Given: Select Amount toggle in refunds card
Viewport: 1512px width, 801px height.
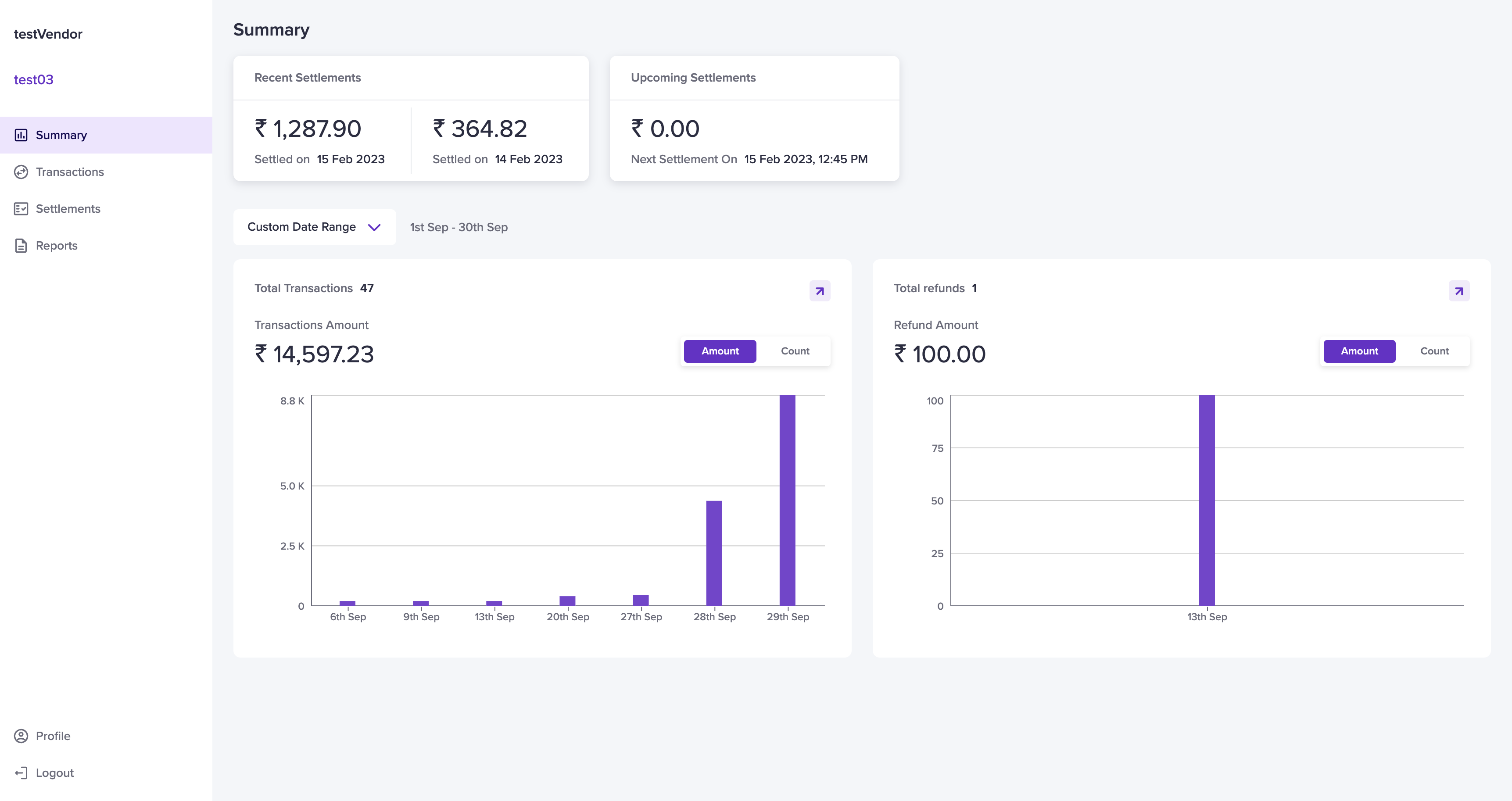Looking at the screenshot, I should point(1359,351).
